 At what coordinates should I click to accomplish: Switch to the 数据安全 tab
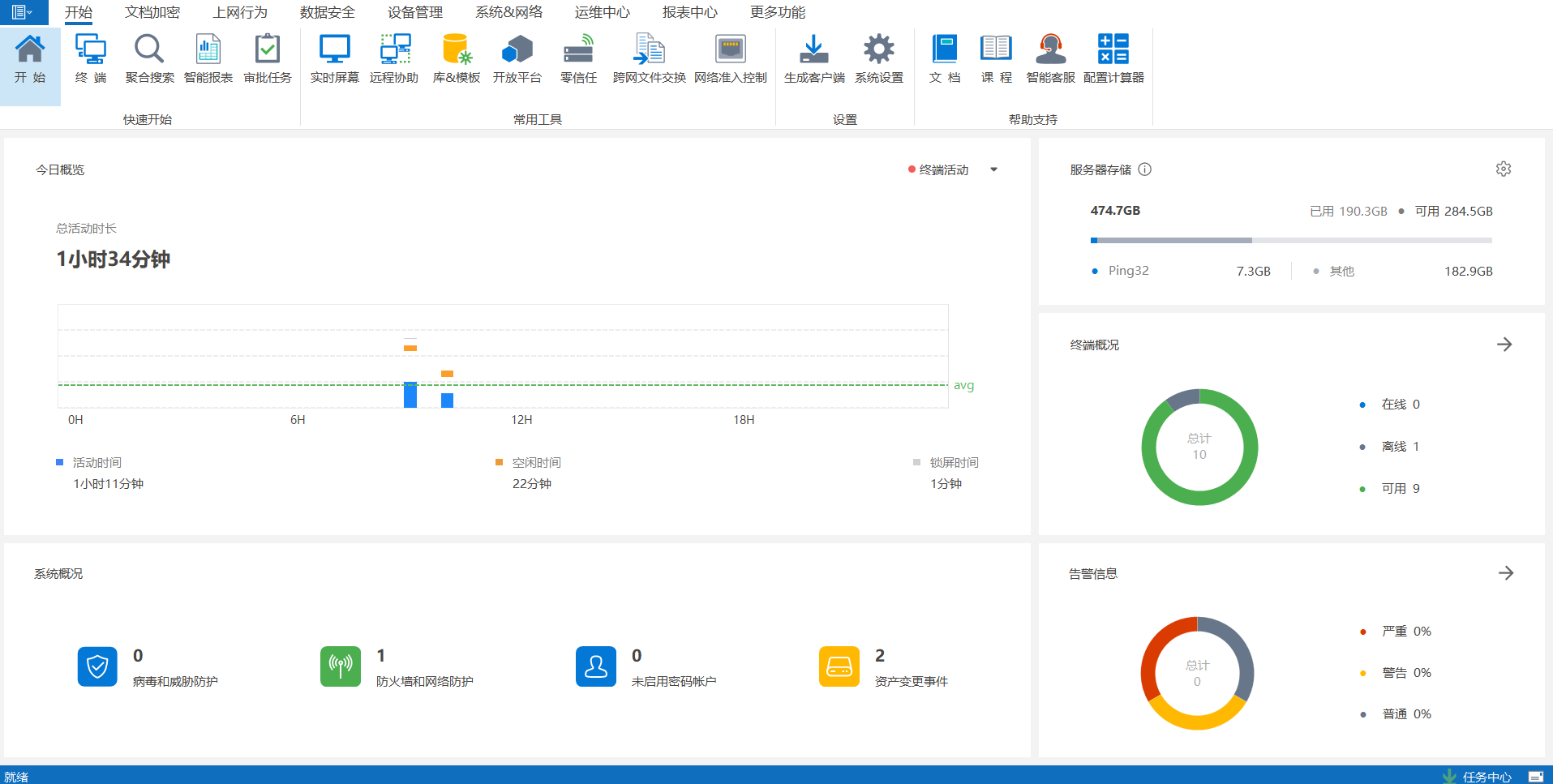[327, 12]
